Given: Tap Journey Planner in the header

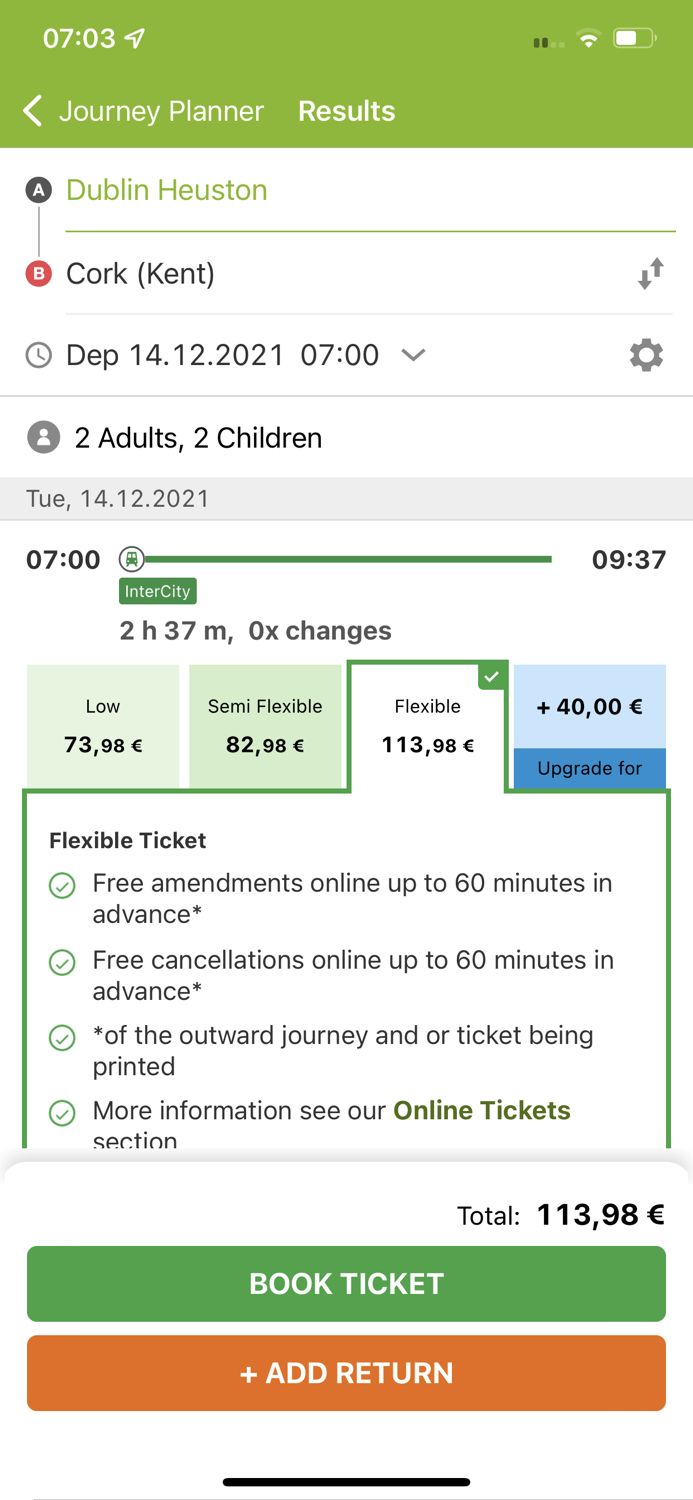Looking at the screenshot, I should (x=161, y=111).
